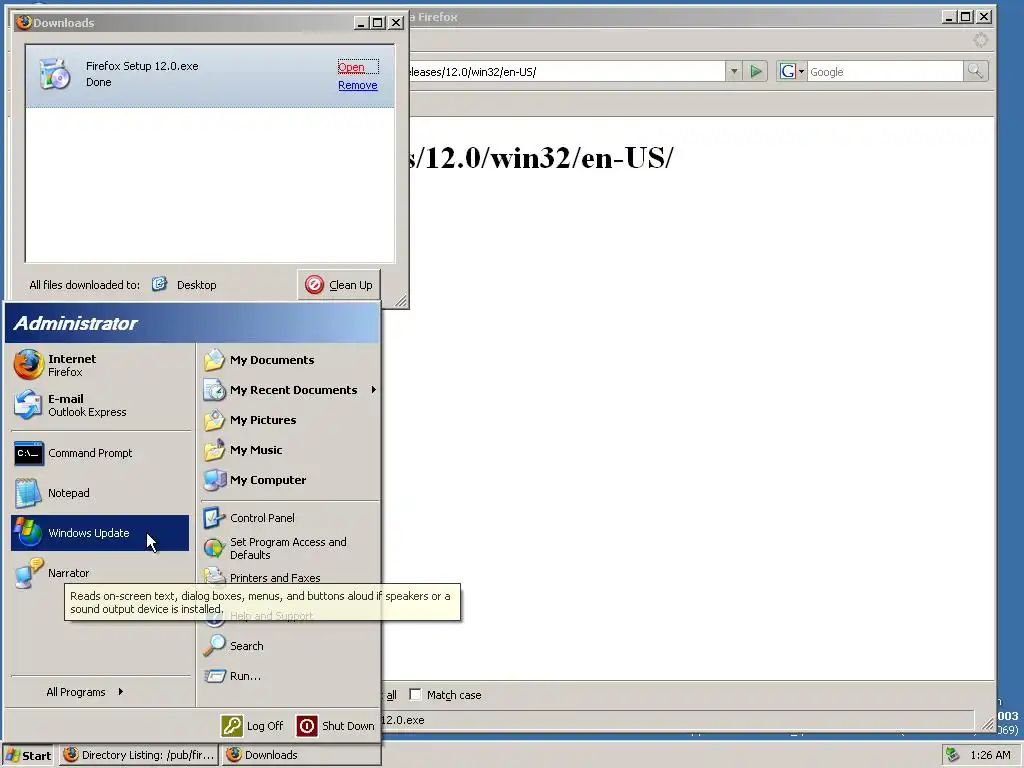Switch to Downloads taskbar button

[300, 755]
